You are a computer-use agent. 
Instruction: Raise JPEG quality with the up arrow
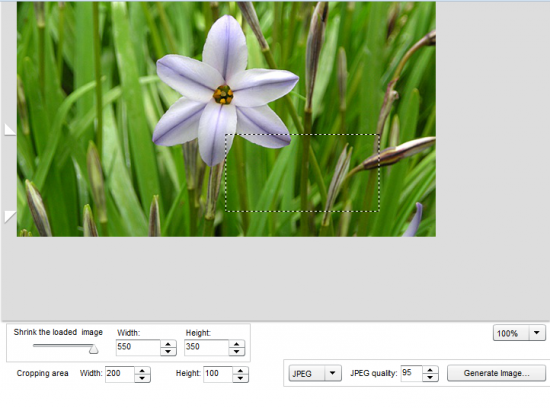(x=430, y=370)
